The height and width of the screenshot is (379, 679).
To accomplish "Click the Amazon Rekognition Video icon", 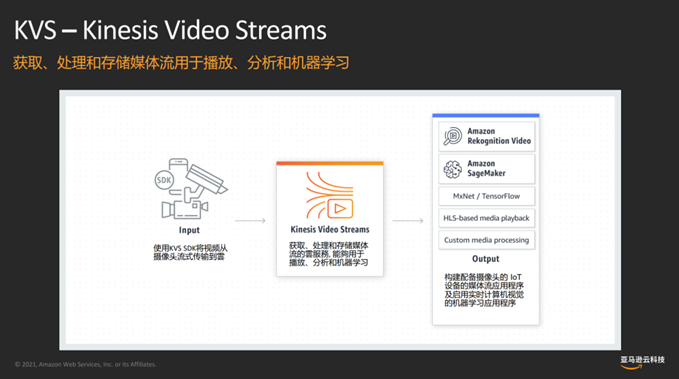I will point(453,136).
